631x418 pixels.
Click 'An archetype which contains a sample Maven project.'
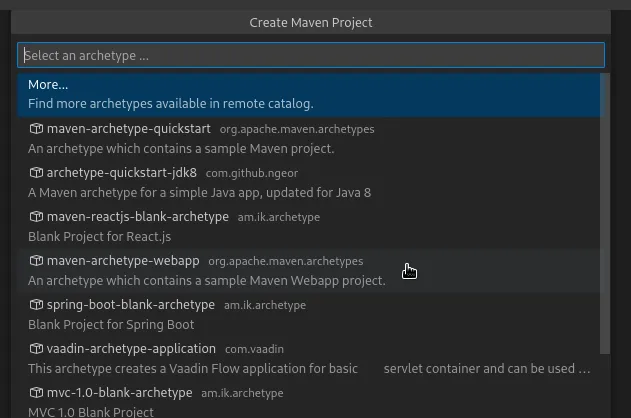pos(181,149)
